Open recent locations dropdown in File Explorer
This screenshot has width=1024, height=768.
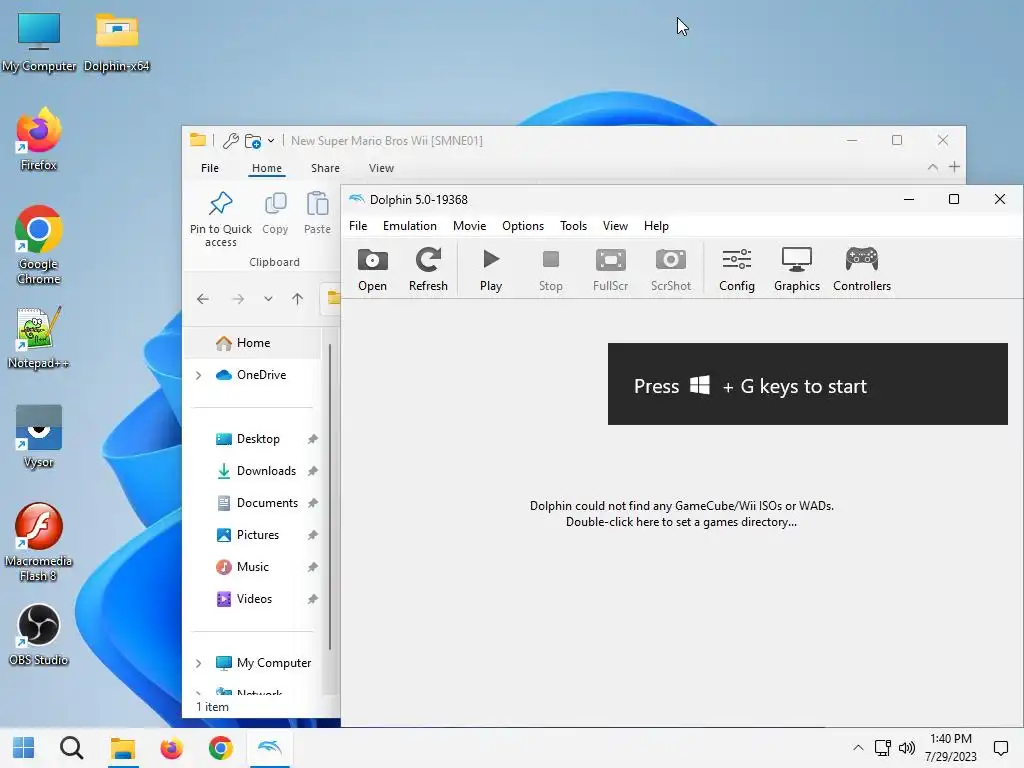tap(268, 299)
